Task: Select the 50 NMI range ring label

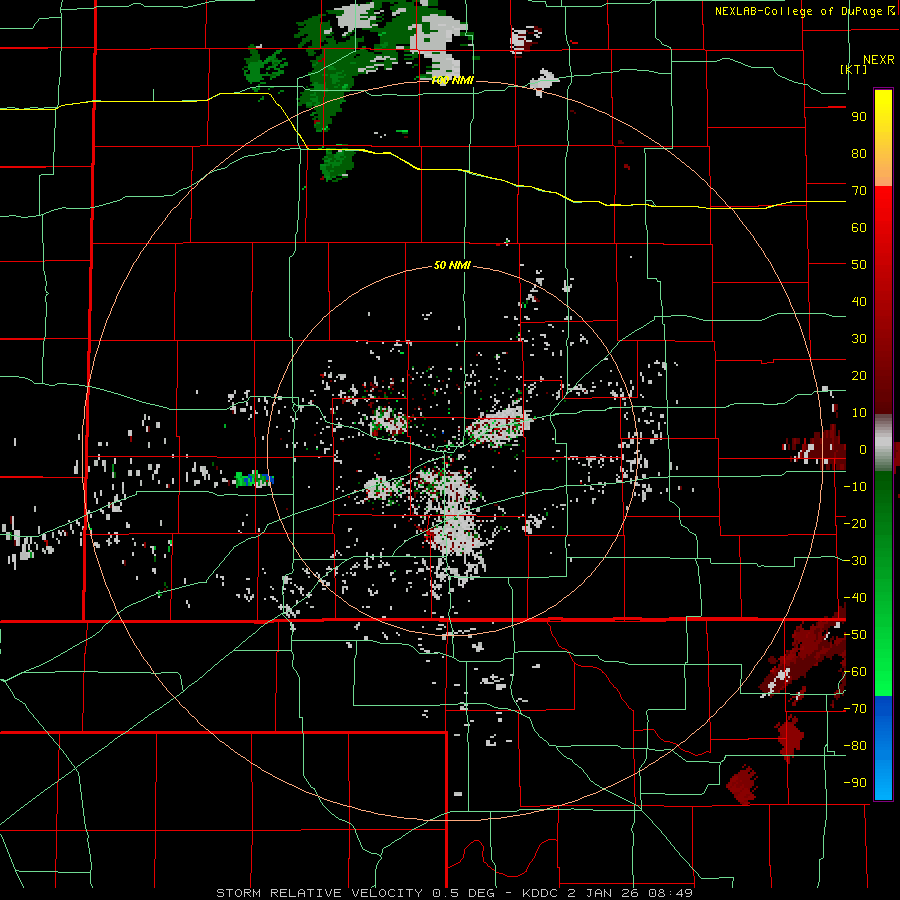Action: click(452, 265)
